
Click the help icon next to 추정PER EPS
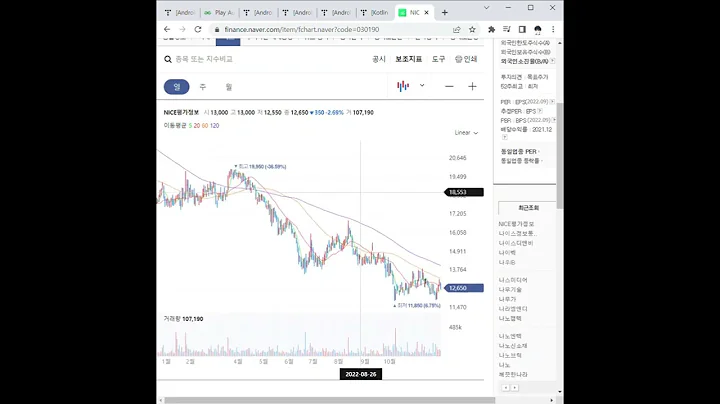coord(540,111)
